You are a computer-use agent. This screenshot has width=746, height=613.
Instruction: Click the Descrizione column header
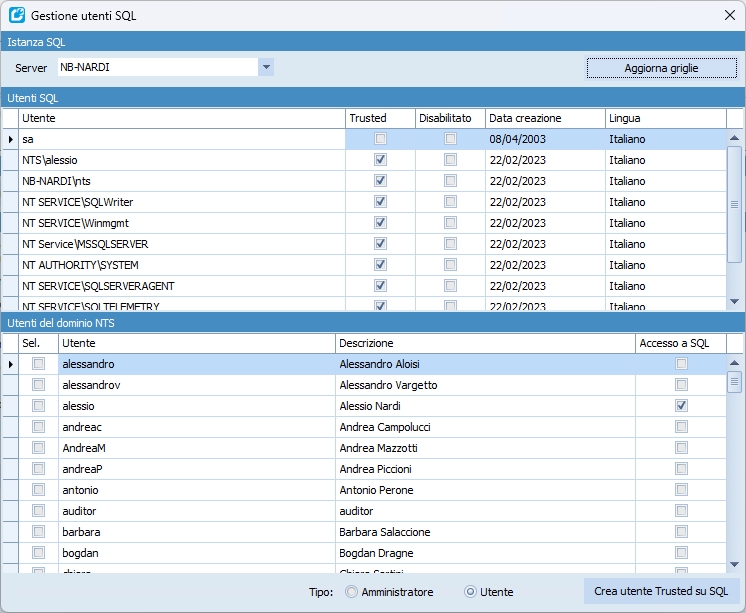[485, 343]
